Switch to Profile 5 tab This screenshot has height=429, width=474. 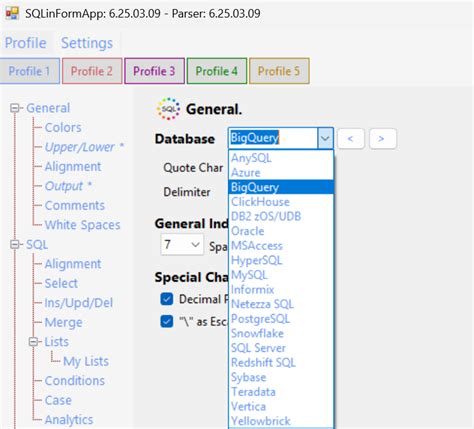click(x=279, y=71)
